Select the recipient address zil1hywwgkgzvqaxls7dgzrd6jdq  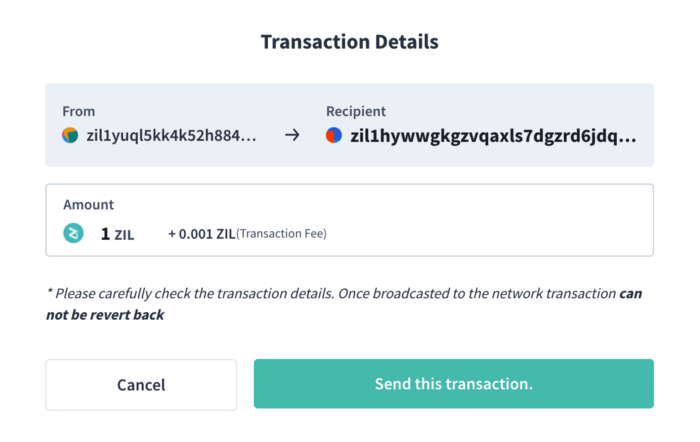click(493, 136)
